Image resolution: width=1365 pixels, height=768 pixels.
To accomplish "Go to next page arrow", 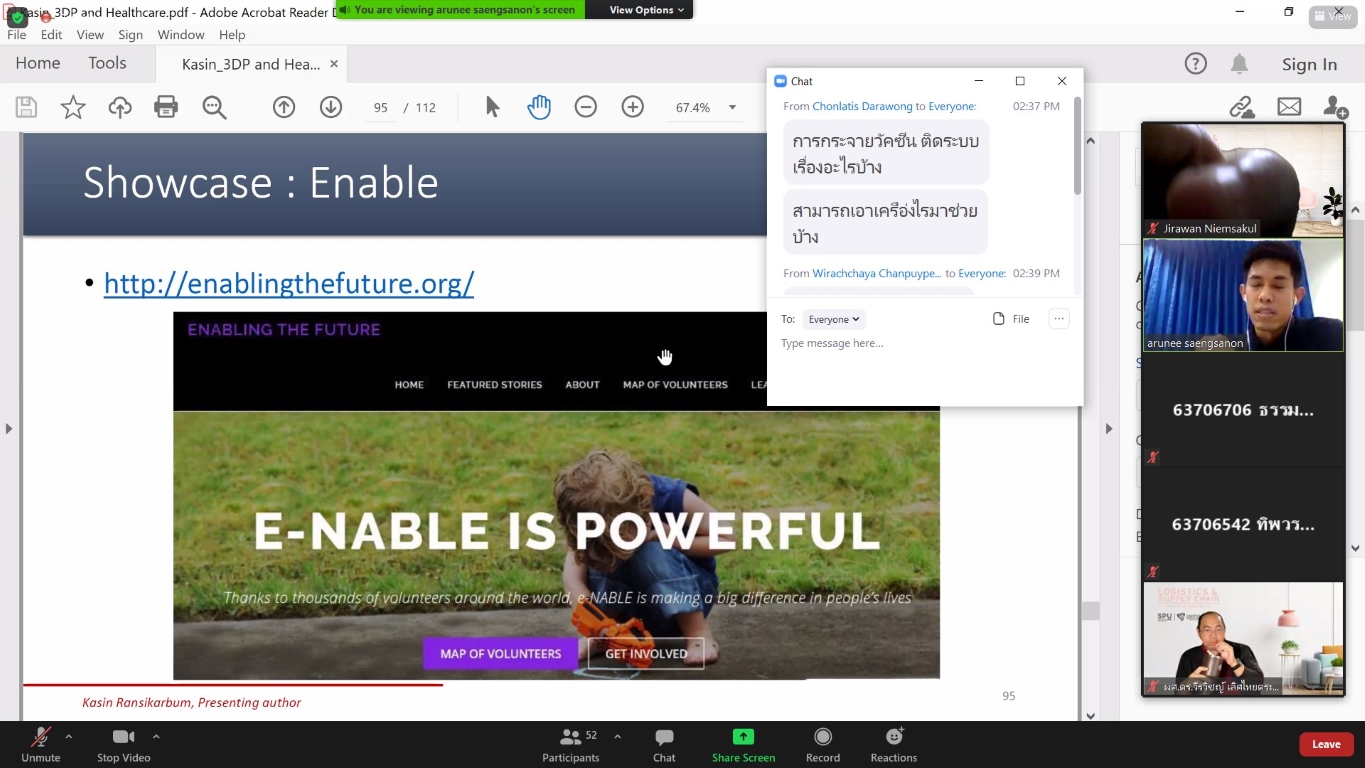I will (x=331, y=107).
